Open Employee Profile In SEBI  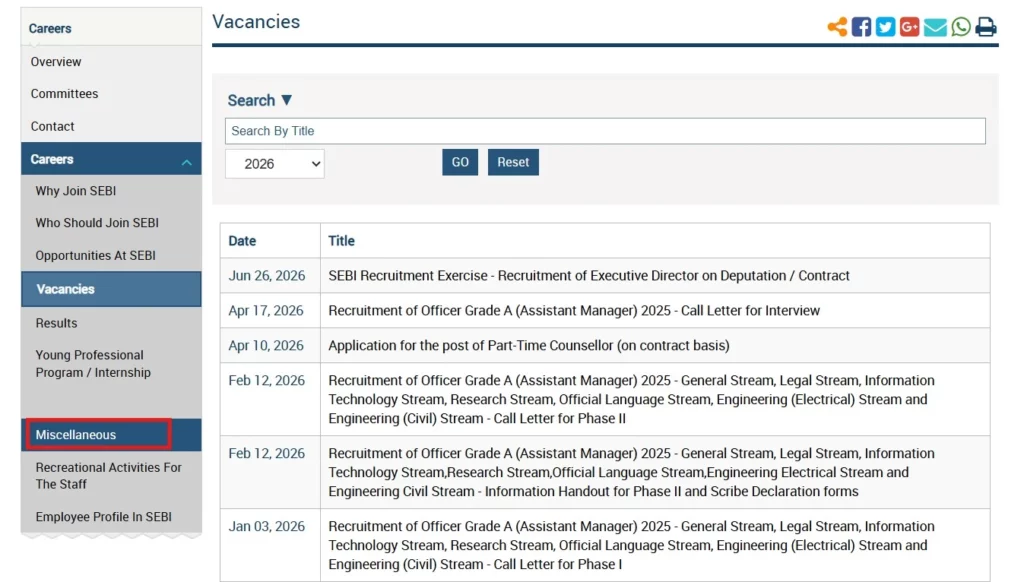tap(103, 517)
